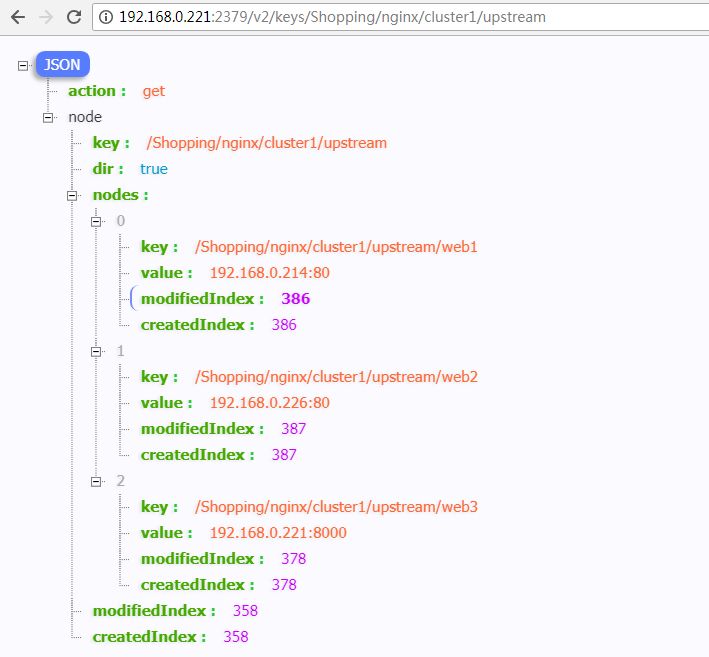This screenshot has height=657, width=709.
Task: Select modifiedIndex value 387
Action: [x=293, y=429]
